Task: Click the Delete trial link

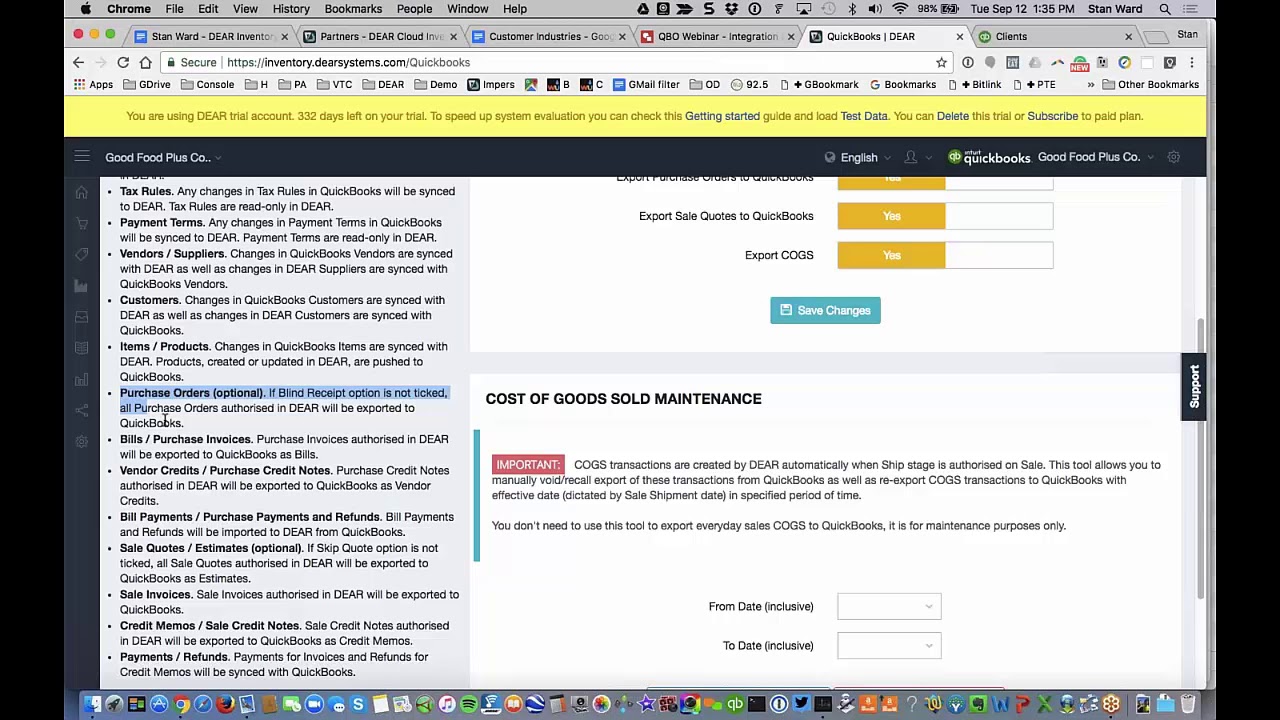Action: point(952,116)
